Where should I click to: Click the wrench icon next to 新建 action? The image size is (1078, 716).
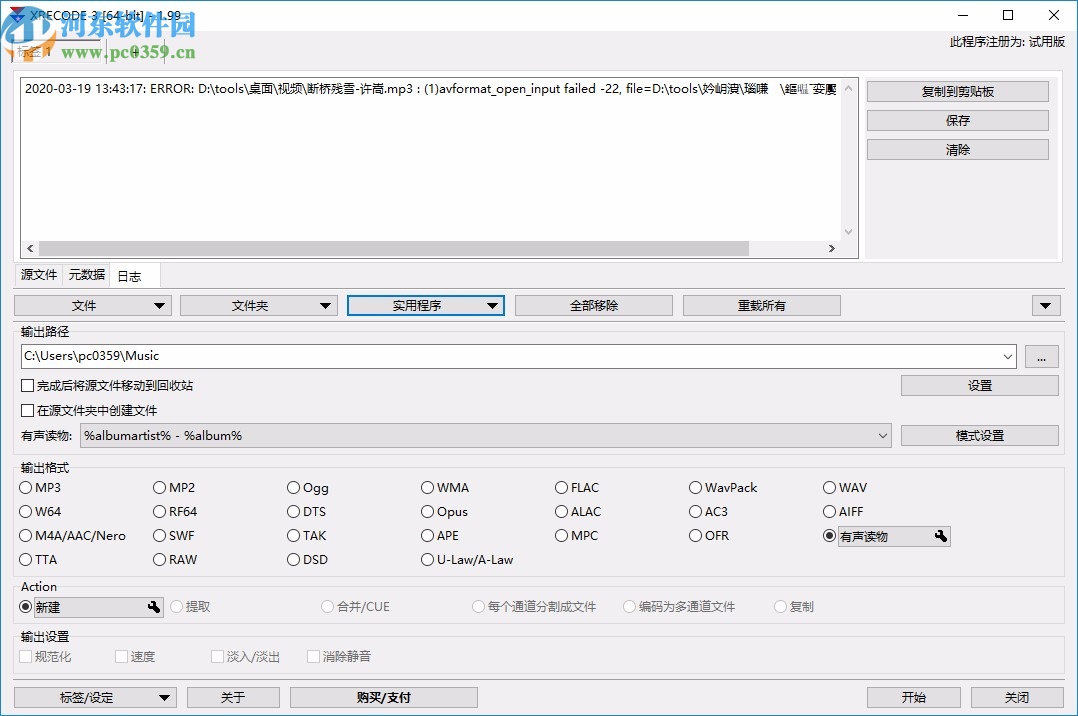click(155, 607)
